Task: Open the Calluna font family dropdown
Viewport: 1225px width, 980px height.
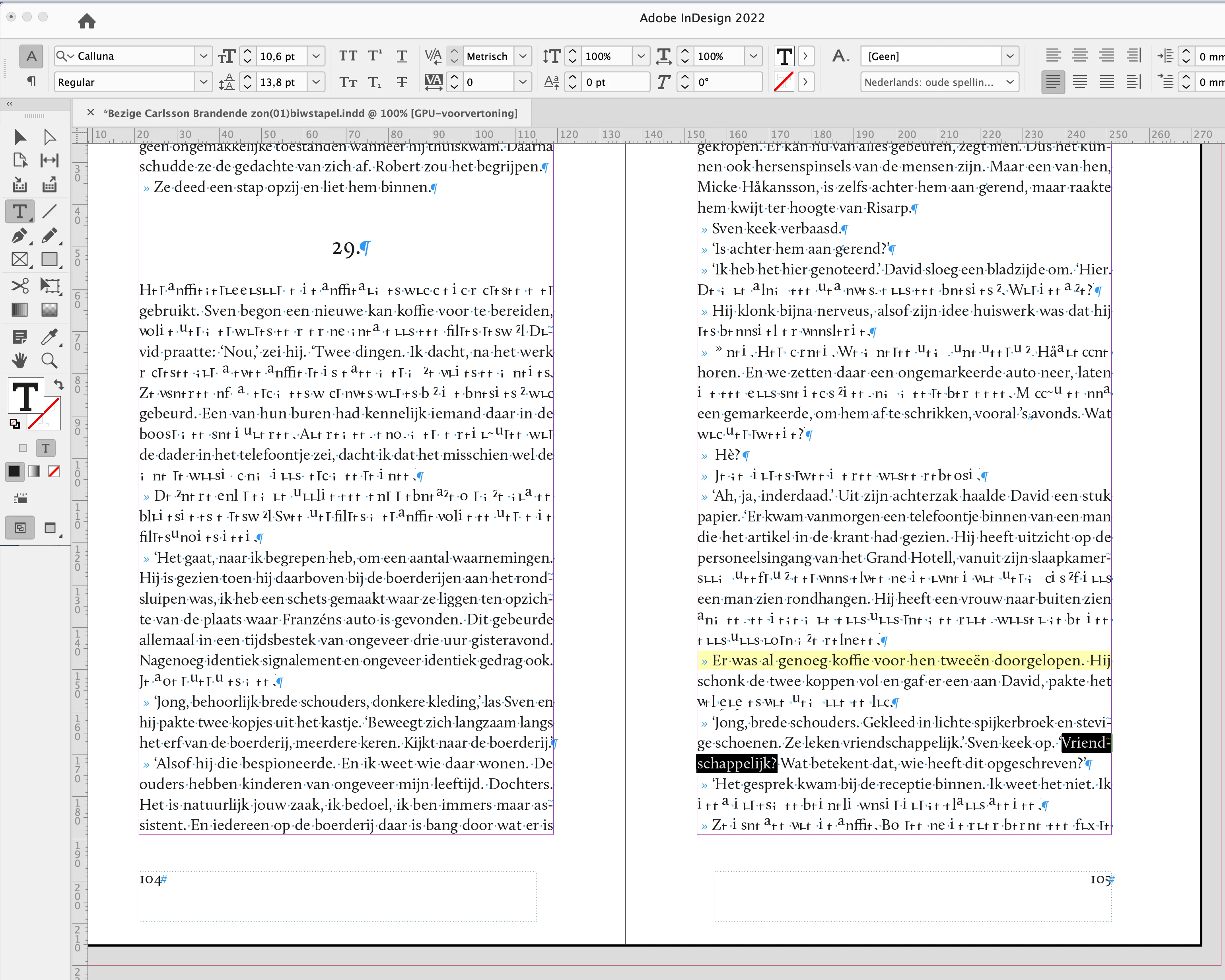Action: [203, 56]
